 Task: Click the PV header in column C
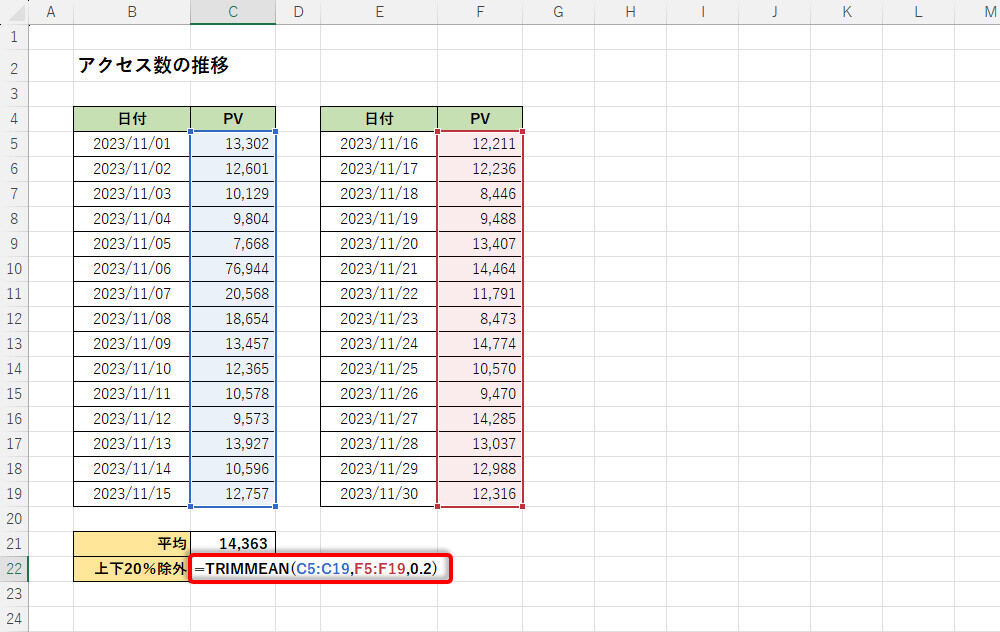233,119
